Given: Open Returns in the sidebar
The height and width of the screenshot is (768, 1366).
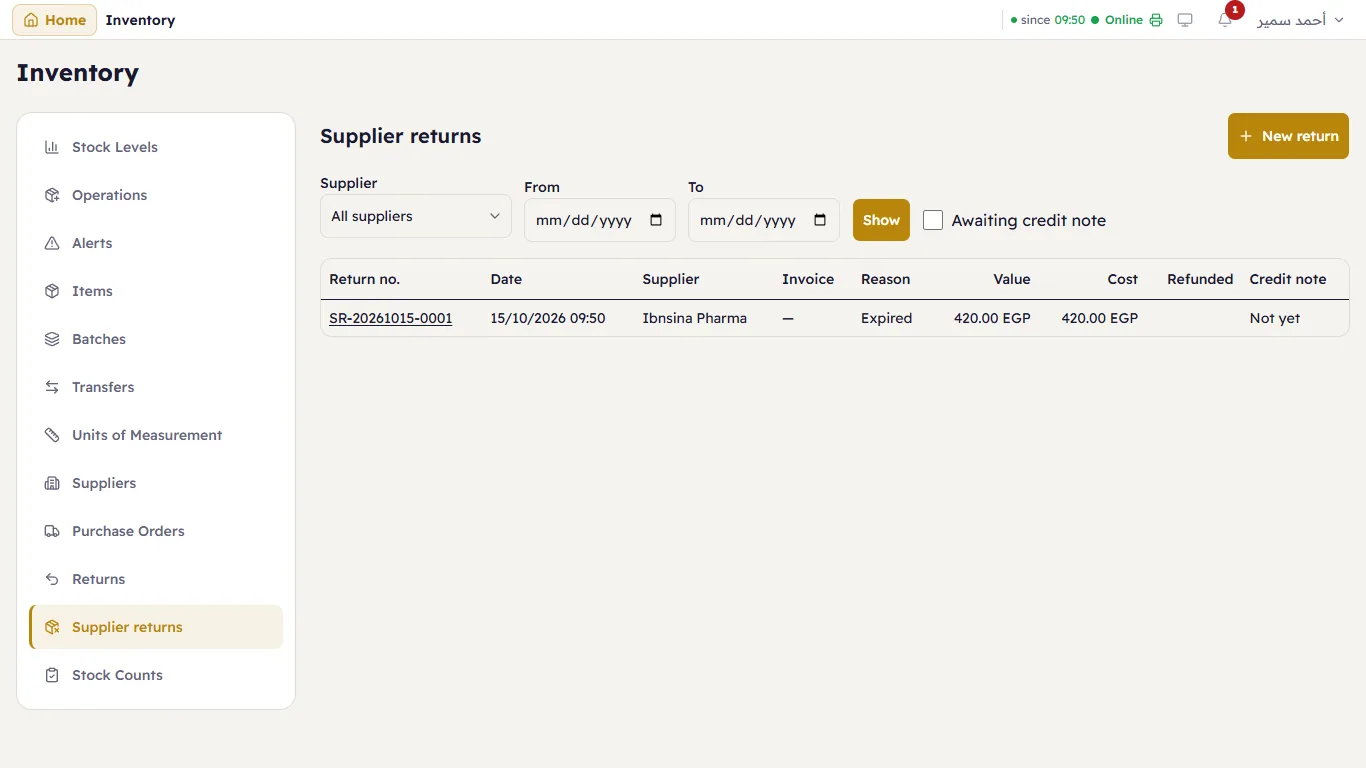Looking at the screenshot, I should 156,579.
